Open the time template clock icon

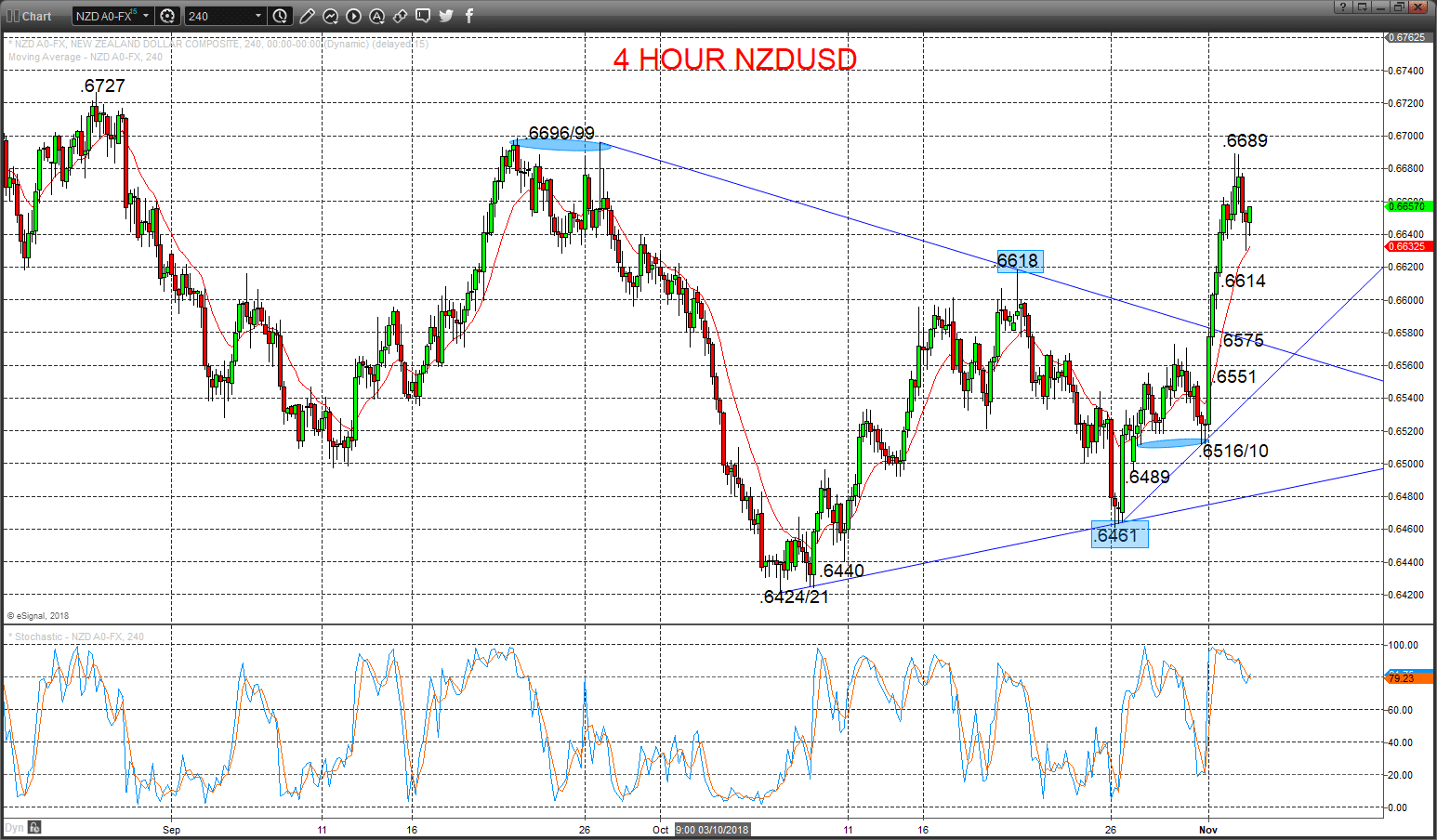281,16
